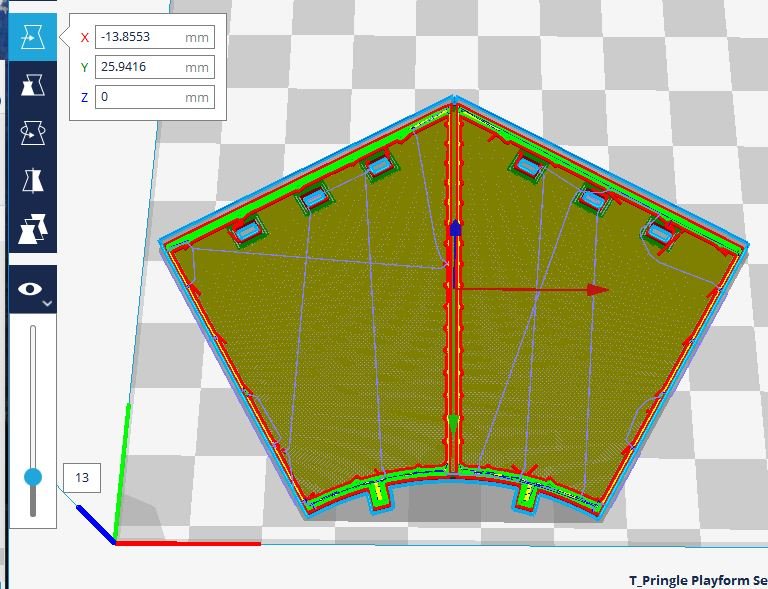Click the top of the layer slider track
This screenshot has width=768, height=589.
tap(33, 330)
